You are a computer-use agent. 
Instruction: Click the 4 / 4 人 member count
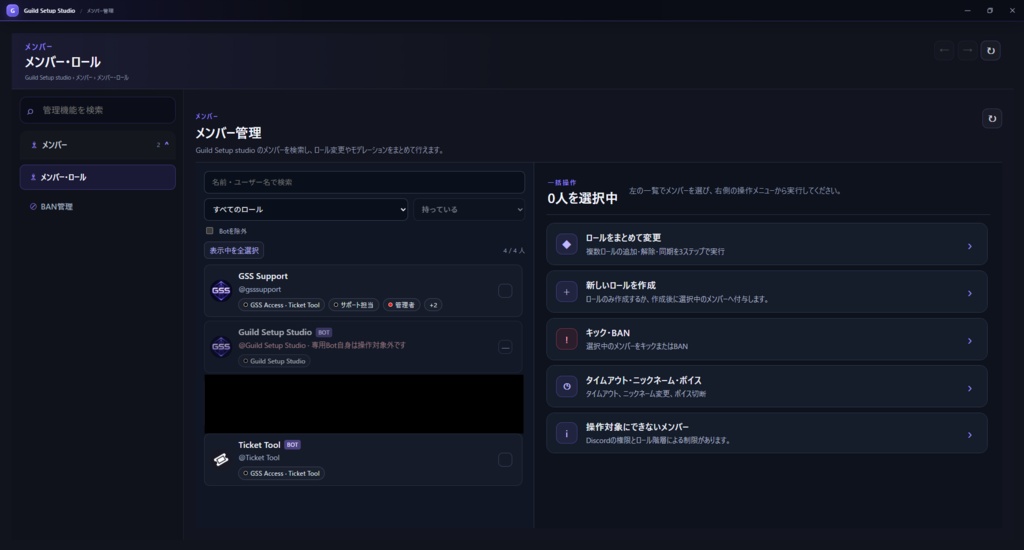tap(513, 251)
